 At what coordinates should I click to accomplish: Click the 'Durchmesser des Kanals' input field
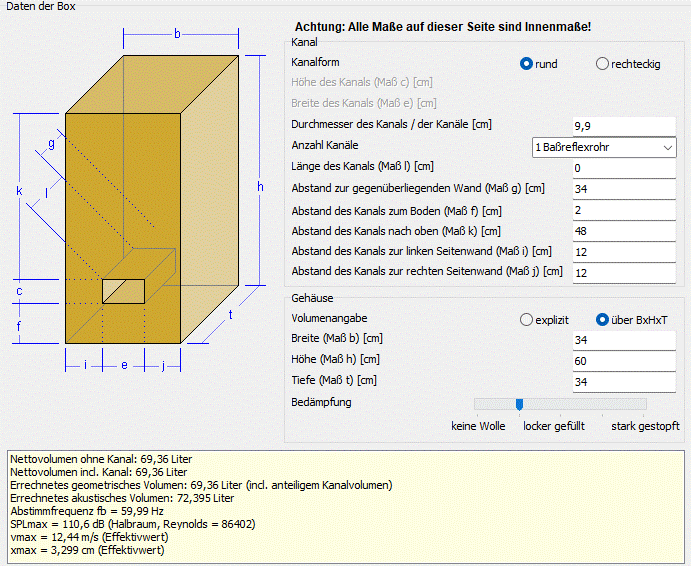(623, 126)
